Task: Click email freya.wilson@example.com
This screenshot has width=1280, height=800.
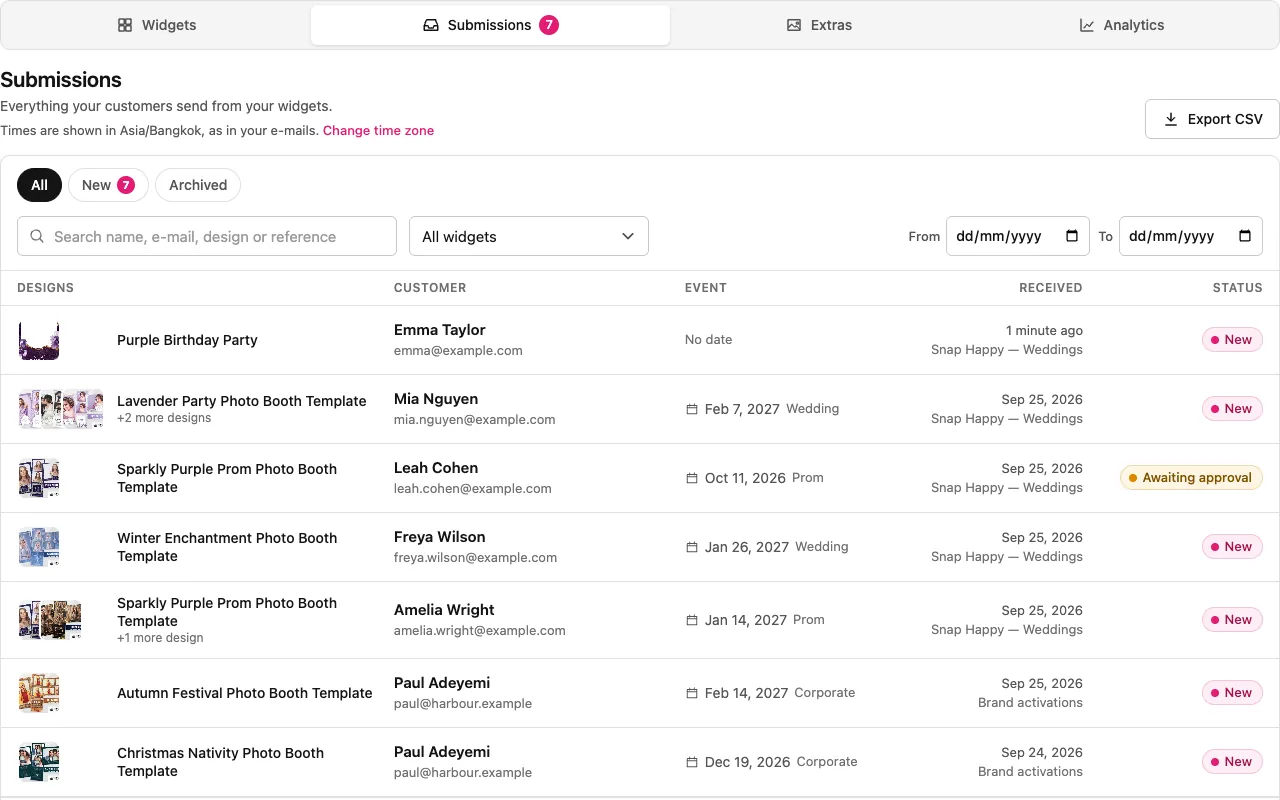Action: click(x=476, y=558)
